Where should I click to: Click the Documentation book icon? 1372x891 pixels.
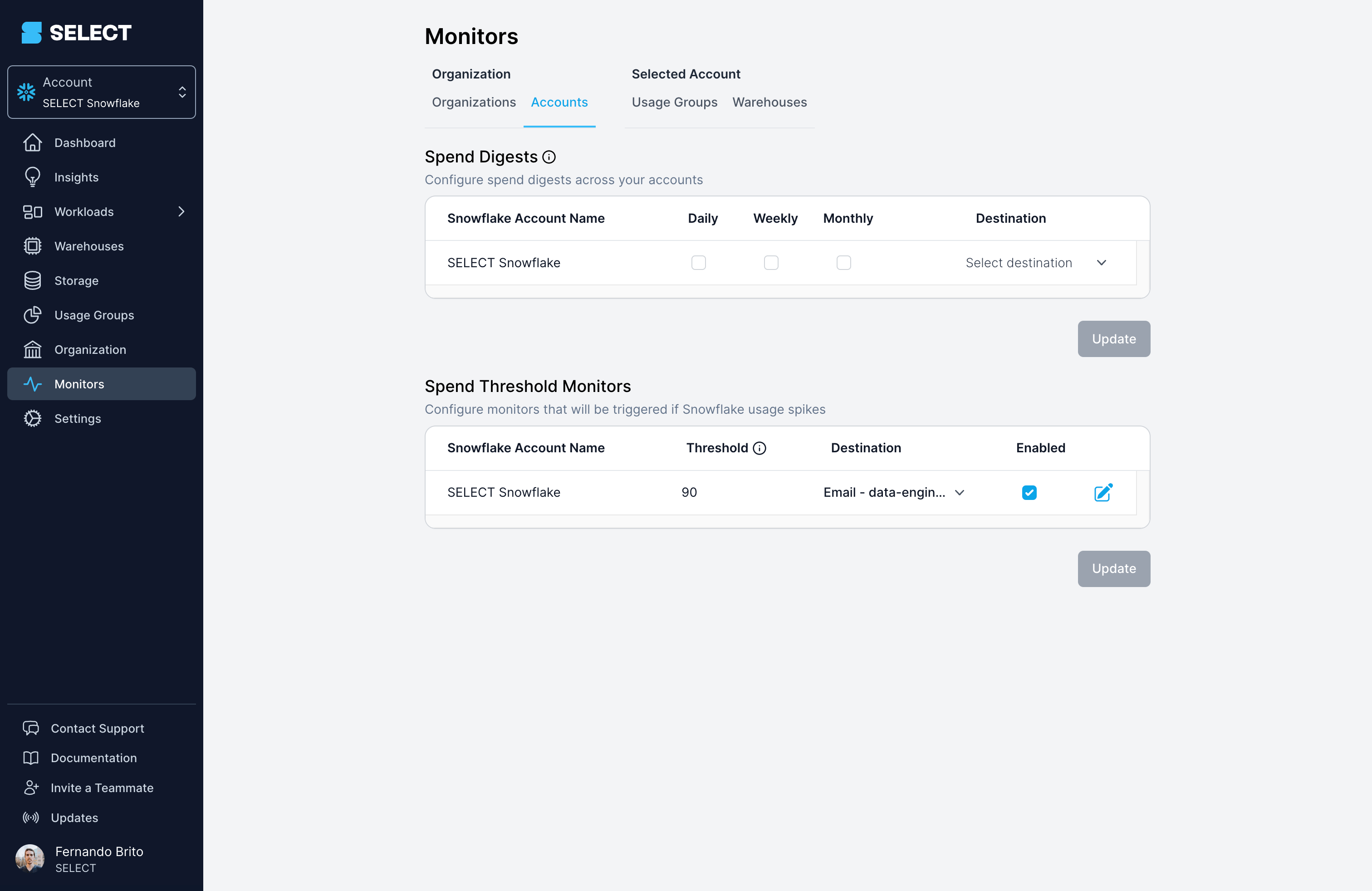click(x=30, y=758)
